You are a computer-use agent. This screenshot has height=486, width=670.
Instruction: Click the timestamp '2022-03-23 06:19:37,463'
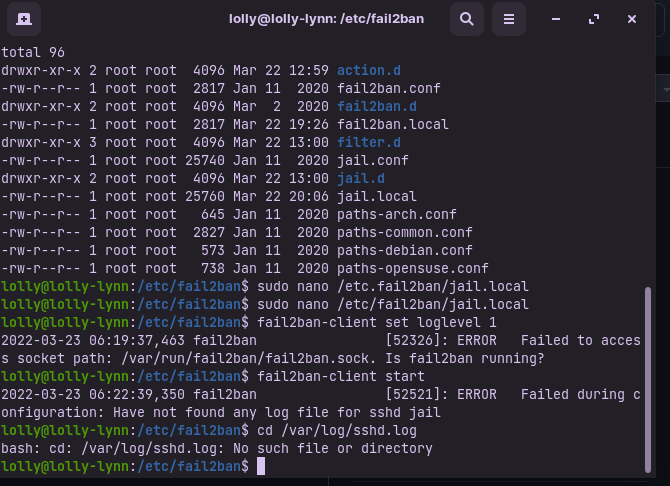[93, 340]
